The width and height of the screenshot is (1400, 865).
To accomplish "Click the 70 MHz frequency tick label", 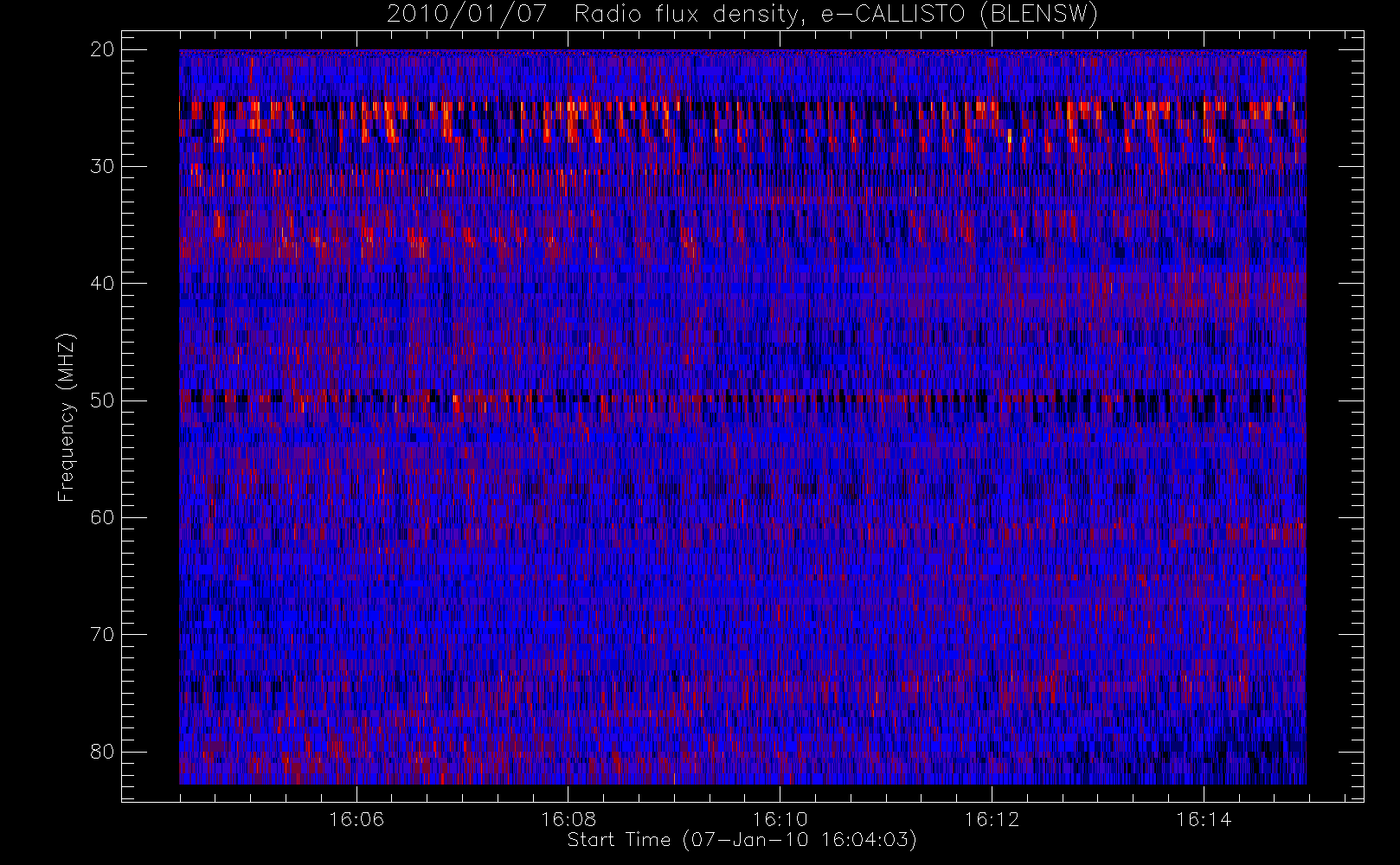I will point(102,634).
